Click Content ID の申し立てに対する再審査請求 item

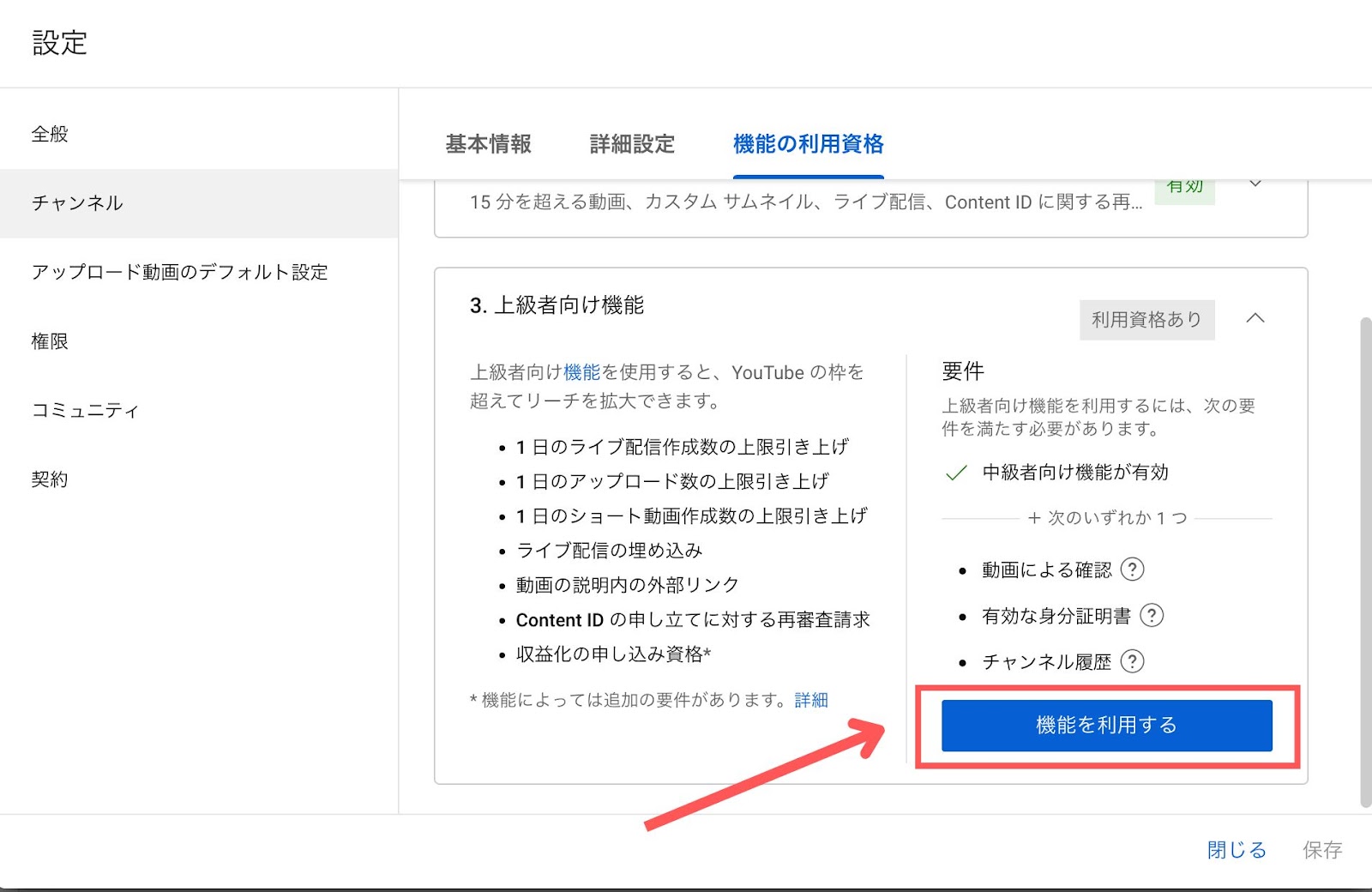click(693, 620)
